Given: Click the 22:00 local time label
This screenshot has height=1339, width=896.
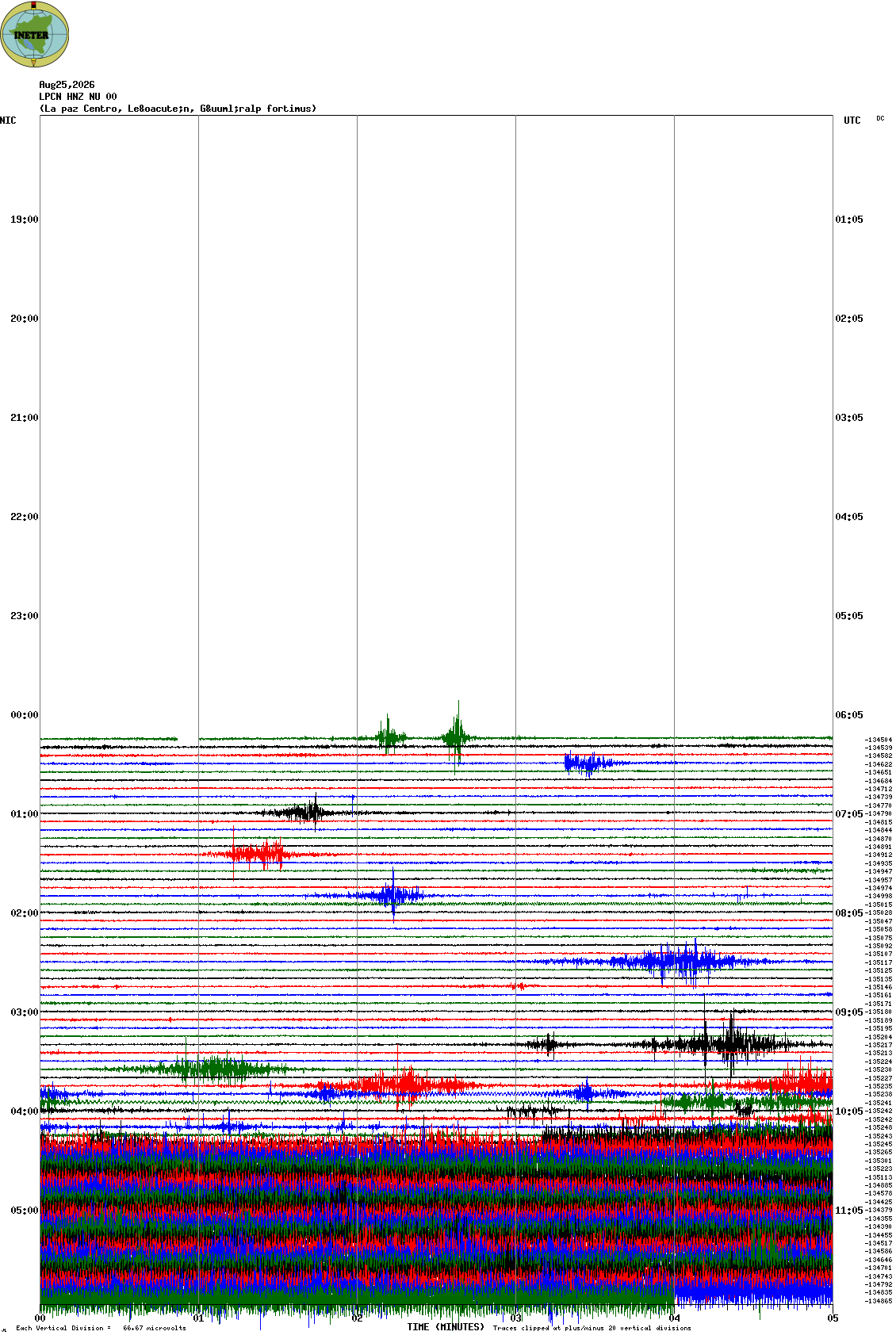Looking at the screenshot, I should (x=24, y=517).
